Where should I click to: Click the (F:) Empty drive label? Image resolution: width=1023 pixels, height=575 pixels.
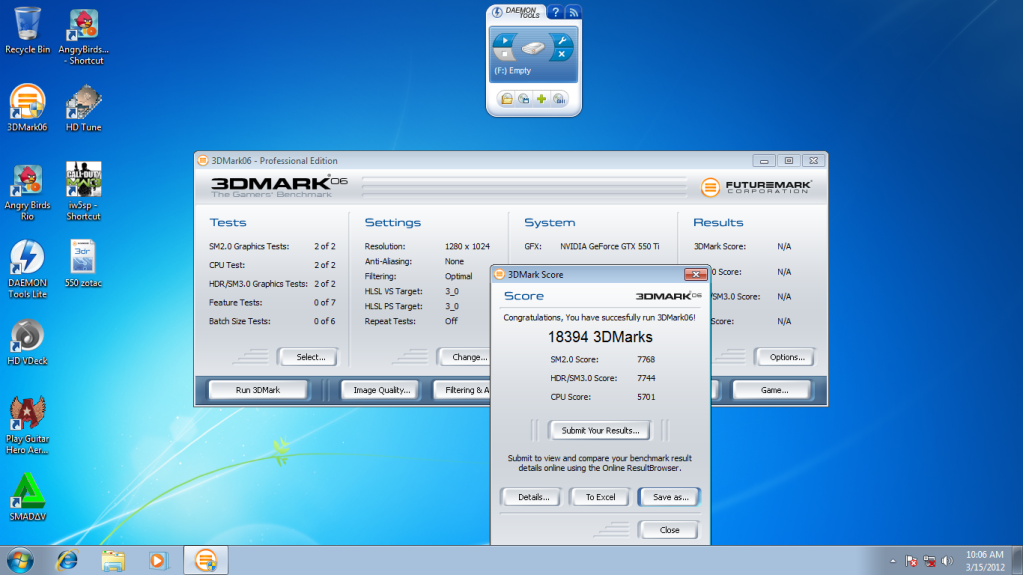[x=512, y=70]
